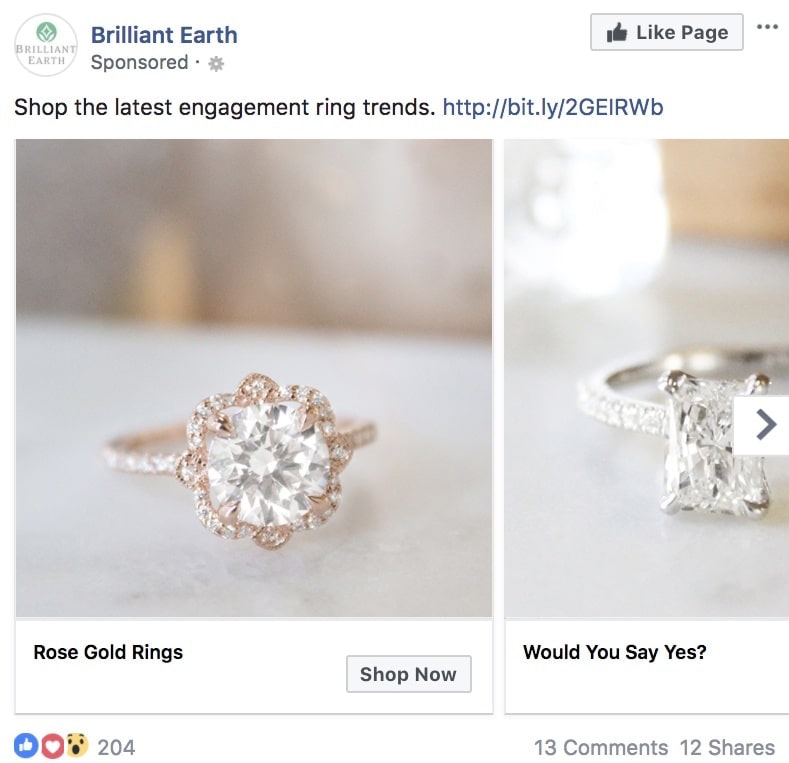This screenshot has height=763, width=789.
Task: Click the Would You Say Yes? headline
Action: pyautogui.click(x=614, y=653)
